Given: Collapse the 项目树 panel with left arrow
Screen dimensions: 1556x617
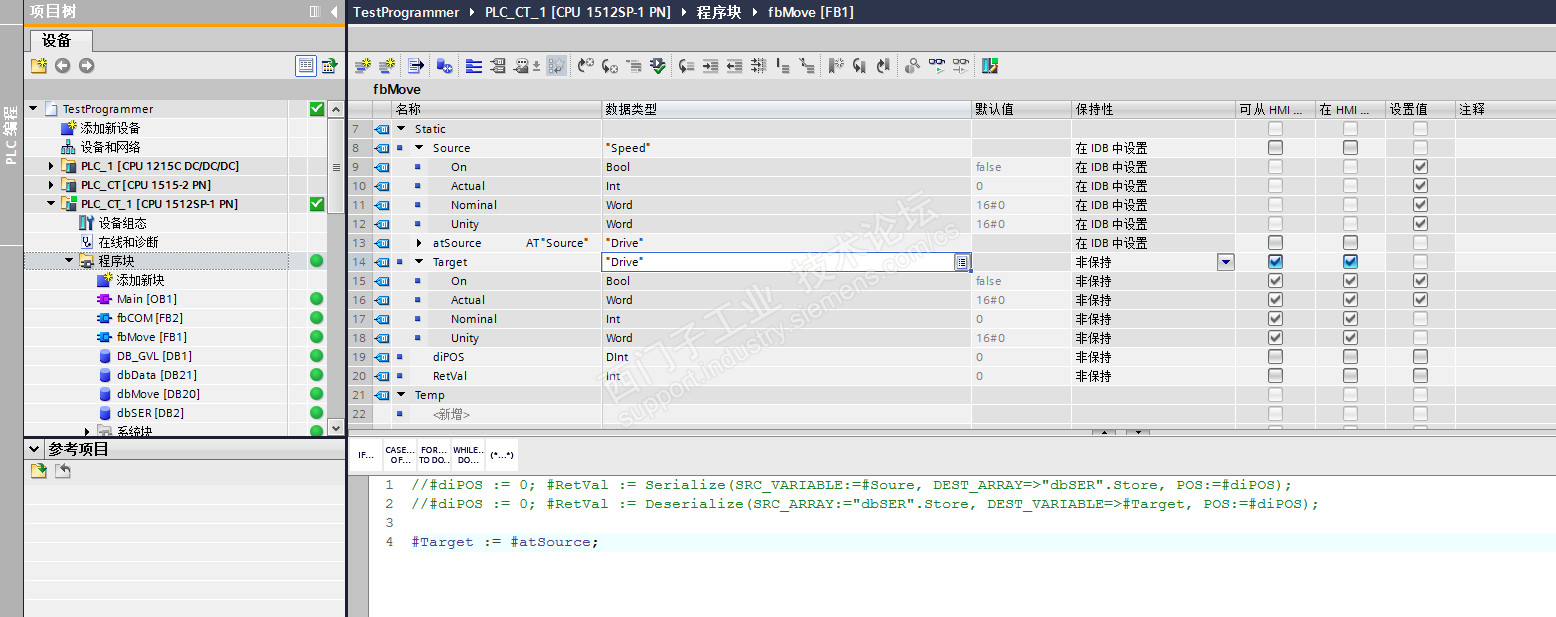Looking at the screenshot, I should point(334,12).
